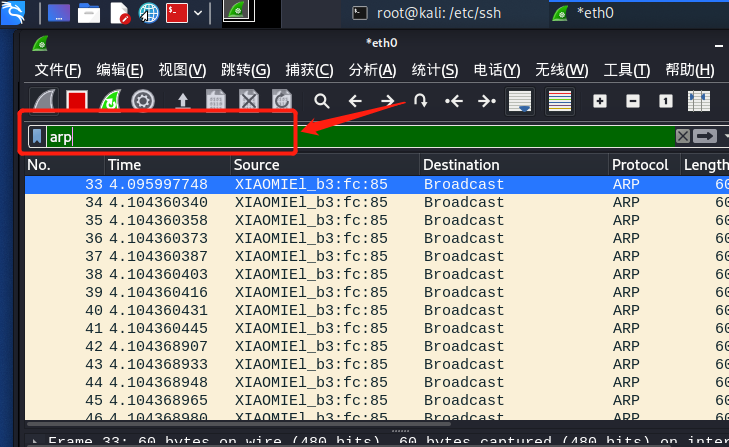Image resolution: width=729 pixels, height=447 pixels.
Task: Open the 电话(Y) menu
Action: tap(497, 70)
